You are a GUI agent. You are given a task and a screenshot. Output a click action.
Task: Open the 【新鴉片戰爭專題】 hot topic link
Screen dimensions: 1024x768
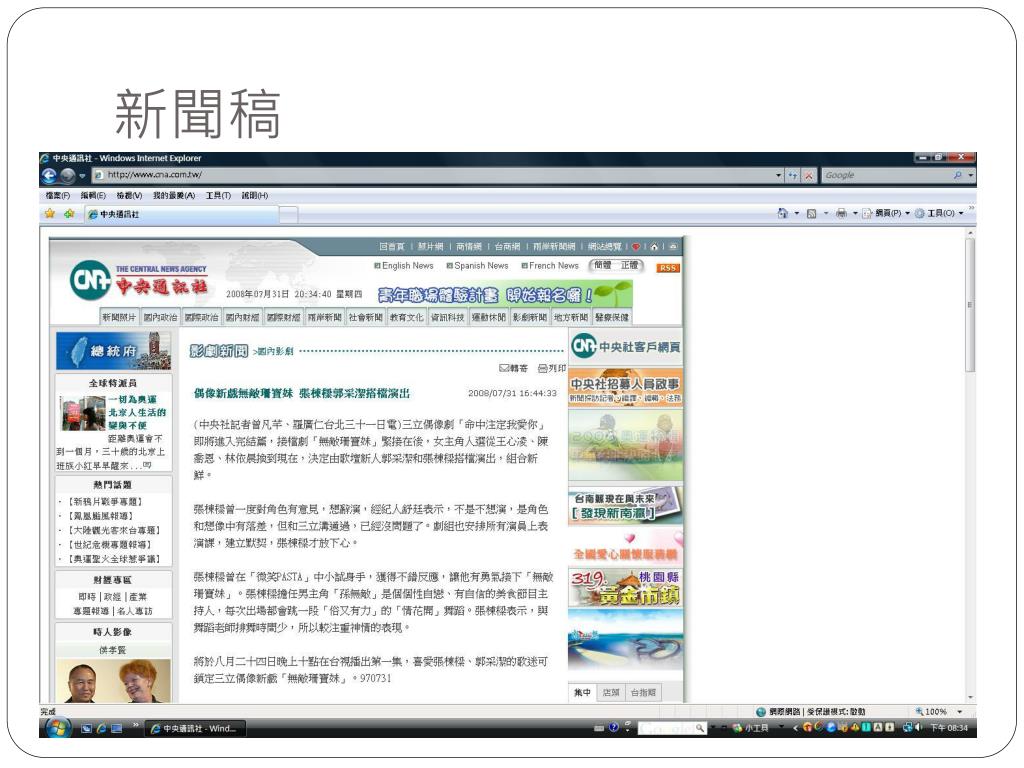pos(105,502)
